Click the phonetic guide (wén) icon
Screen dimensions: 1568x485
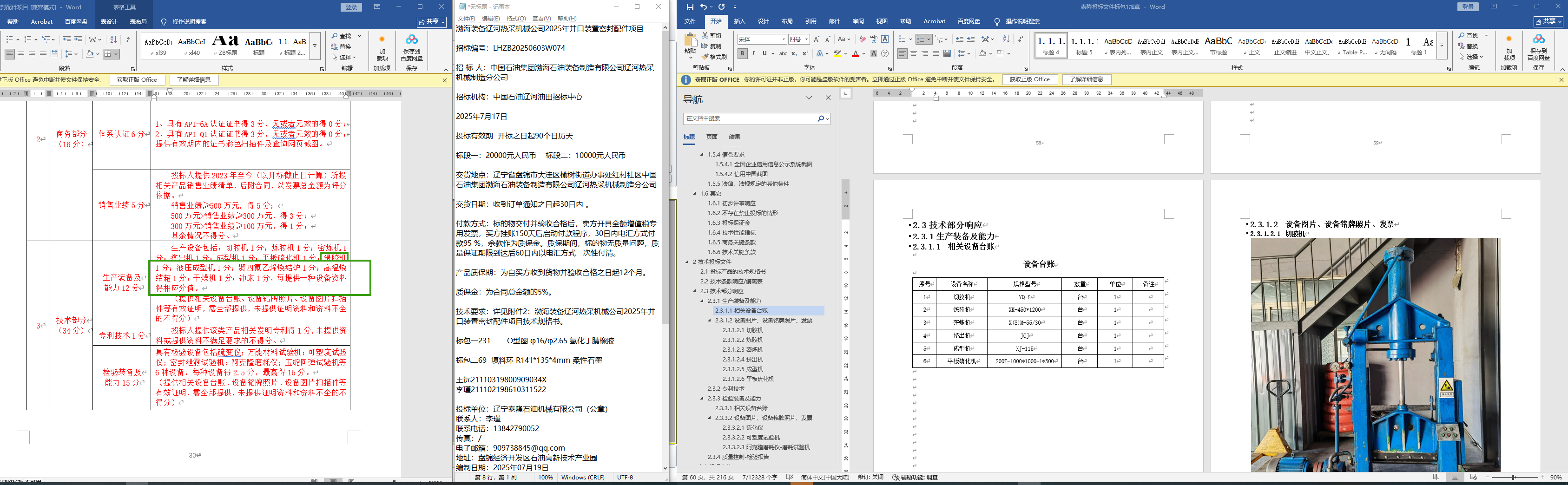tap(874, 39)
